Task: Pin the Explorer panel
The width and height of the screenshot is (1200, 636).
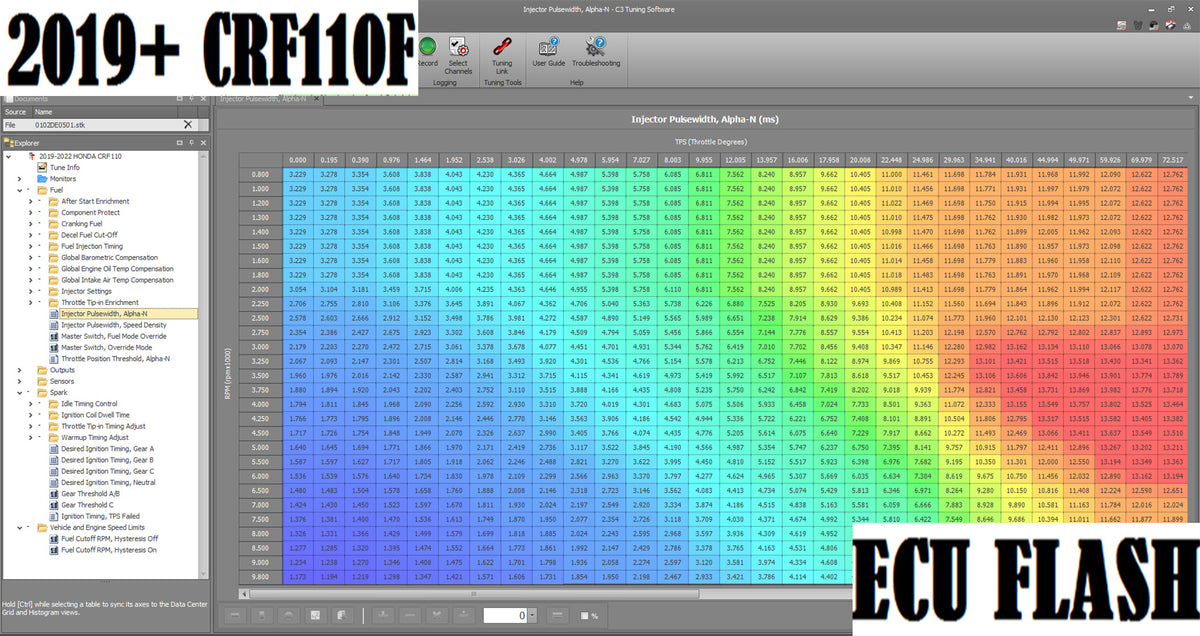Action: 191,143
